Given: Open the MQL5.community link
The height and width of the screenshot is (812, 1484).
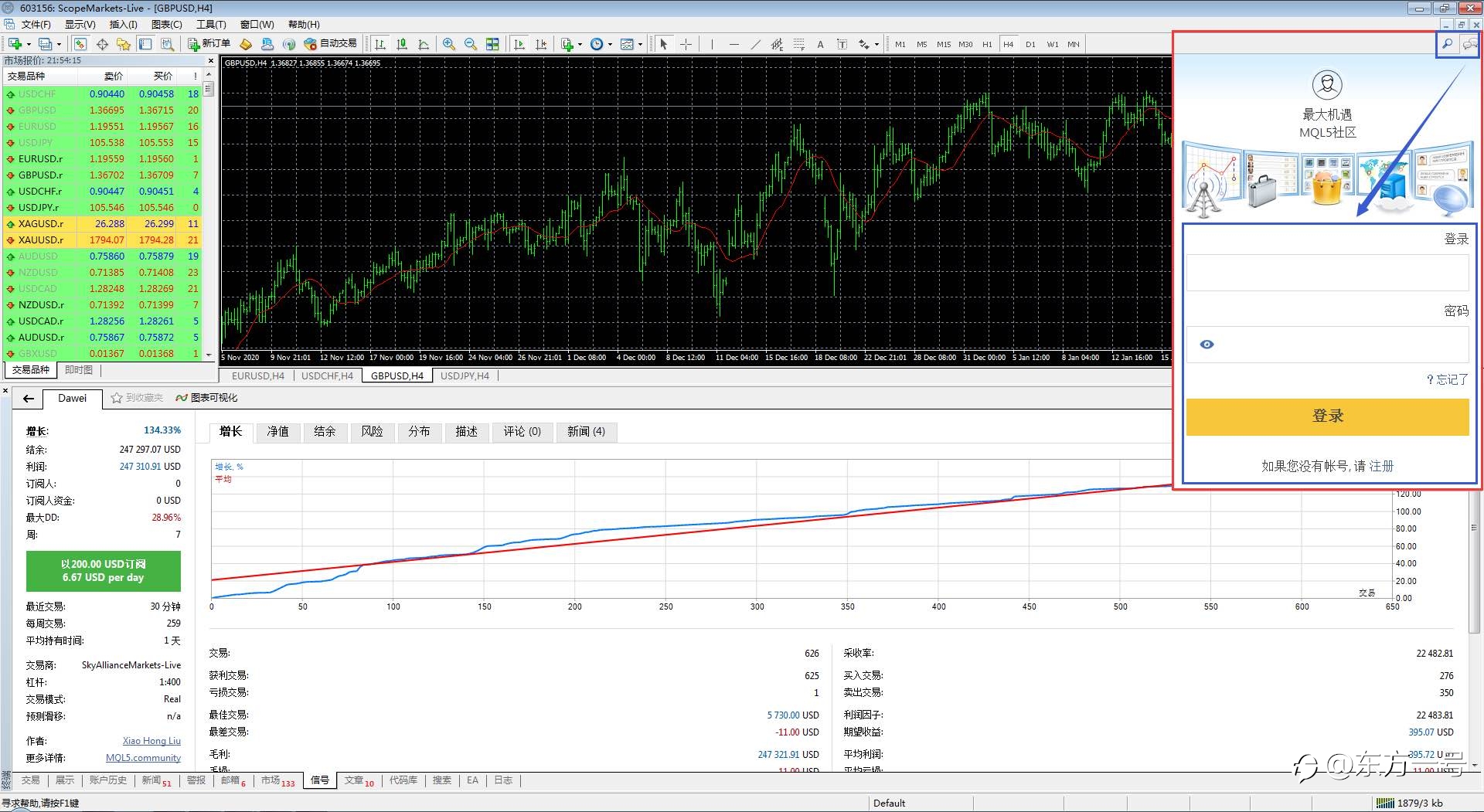Looking at the screenshot, I should [x=143, y=758].
